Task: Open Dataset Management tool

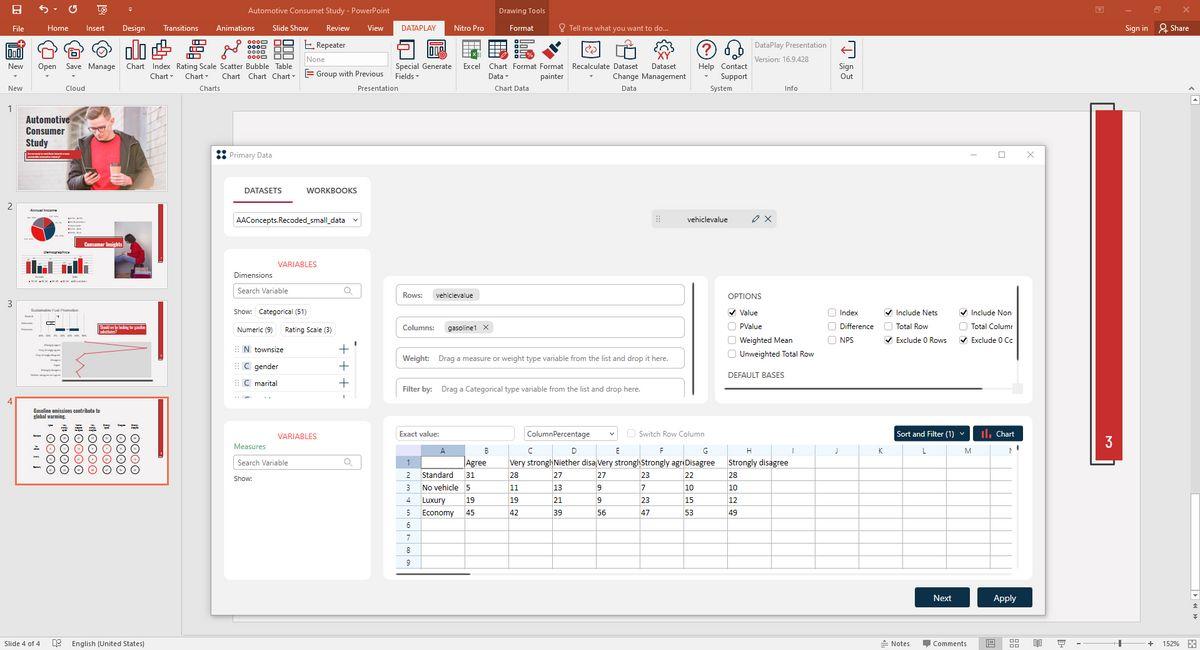Action: [x=663, y=52]
